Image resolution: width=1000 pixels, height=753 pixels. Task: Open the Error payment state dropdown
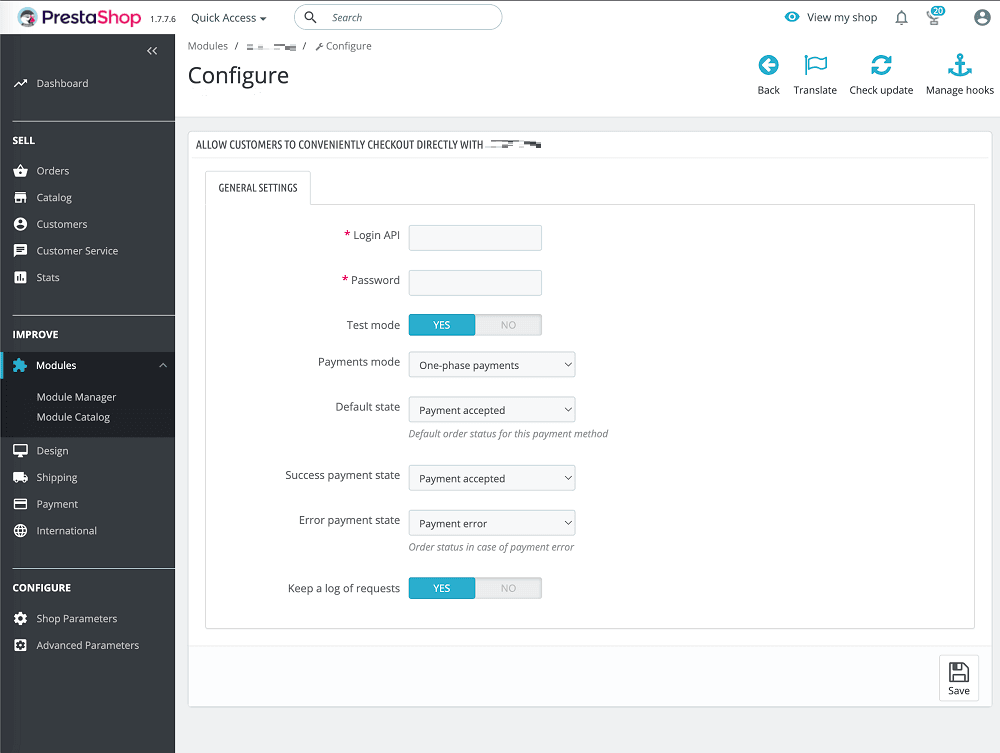point(491,522)
